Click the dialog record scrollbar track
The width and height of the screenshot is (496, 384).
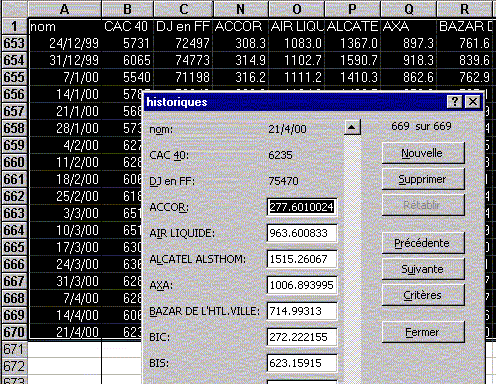(x=352, y=259)
